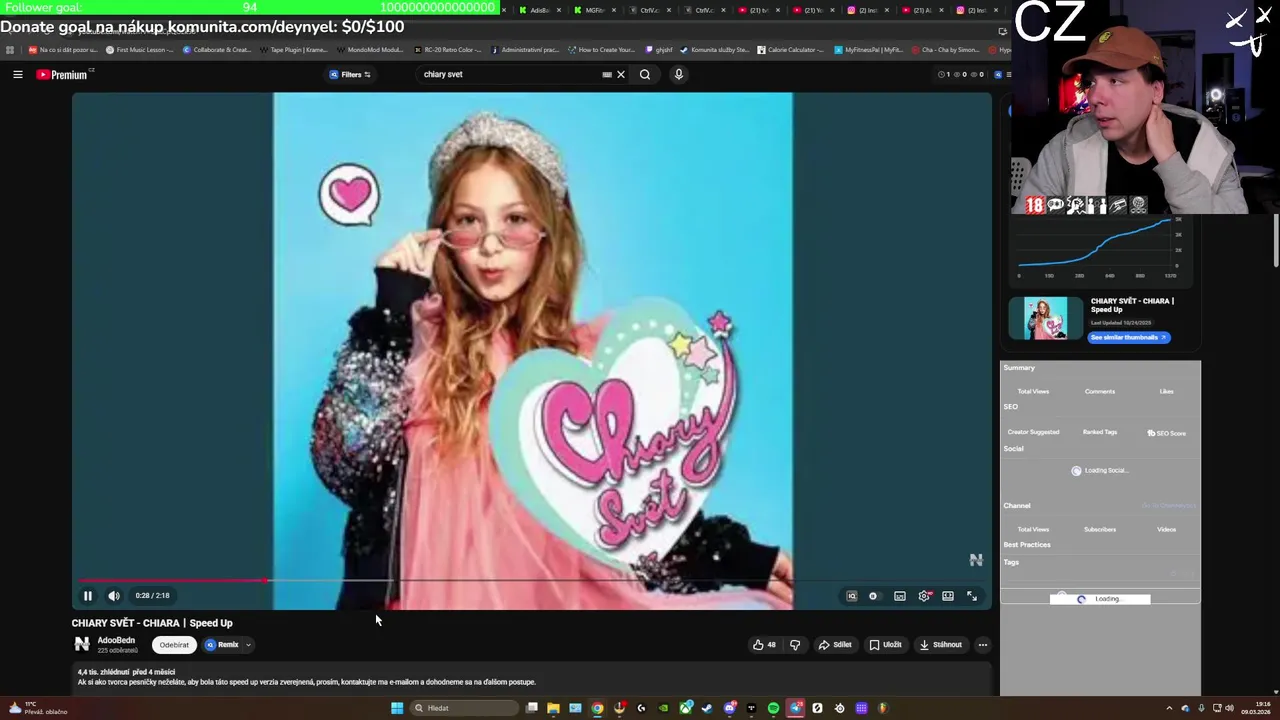Image resolution: width=1280 pixels, height=720 pixels.
Task: Open the CHIARY SVĚT thumbnail in vidIQ panel
Action: click(x=1045, y=319)
